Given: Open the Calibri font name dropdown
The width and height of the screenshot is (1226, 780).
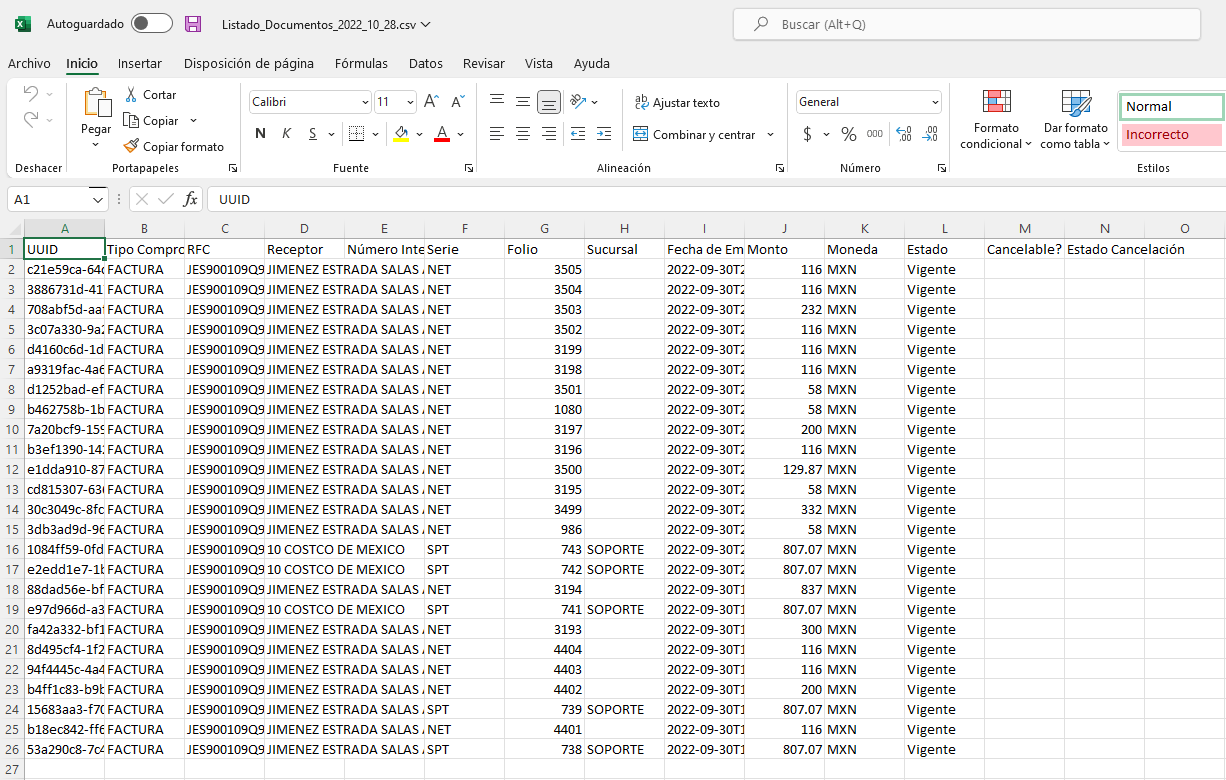Looking at the screenshot, I should 365,102.
